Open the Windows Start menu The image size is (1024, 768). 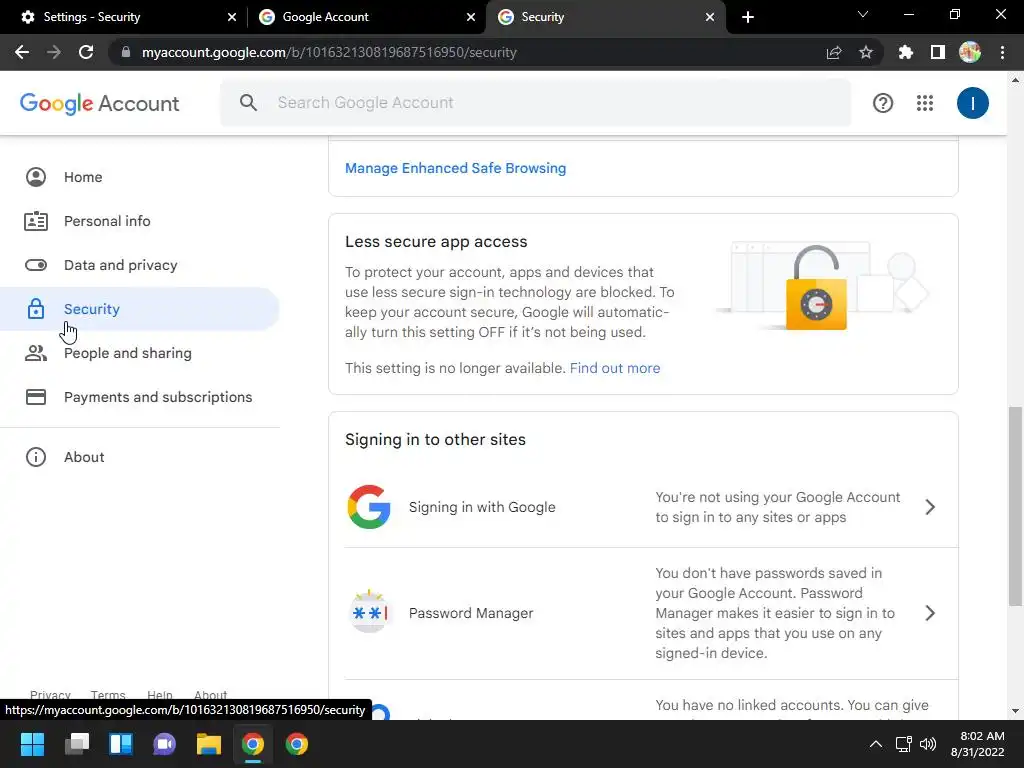pyautogui.click(x=32, y=744)
